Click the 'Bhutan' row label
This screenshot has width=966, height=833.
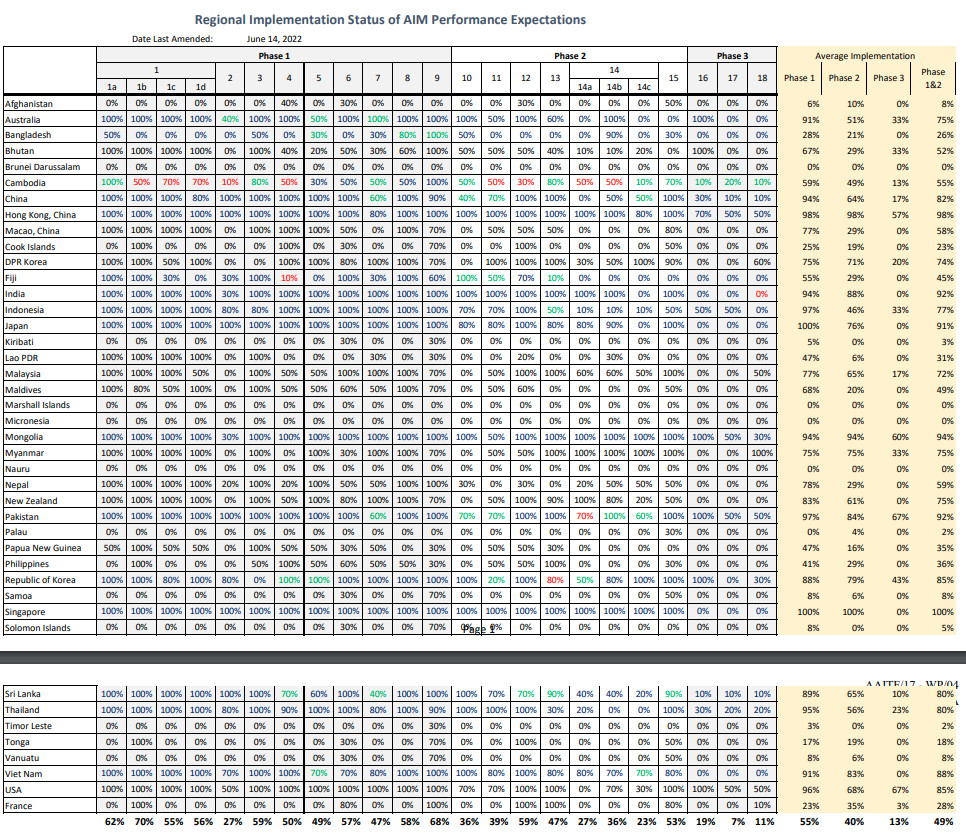coord(20,151)
